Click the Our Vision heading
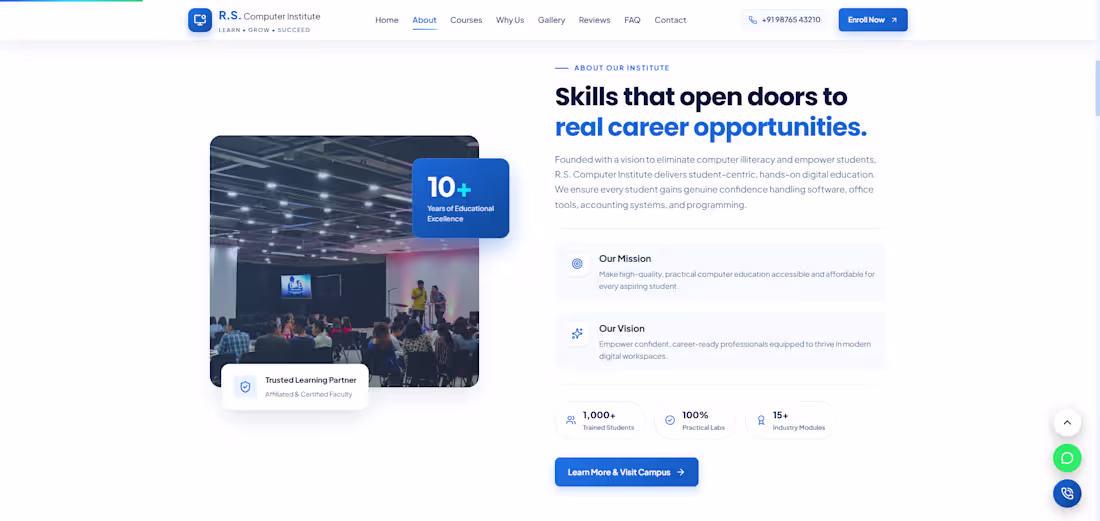The image size is (1100, 521). click(622, 329)
